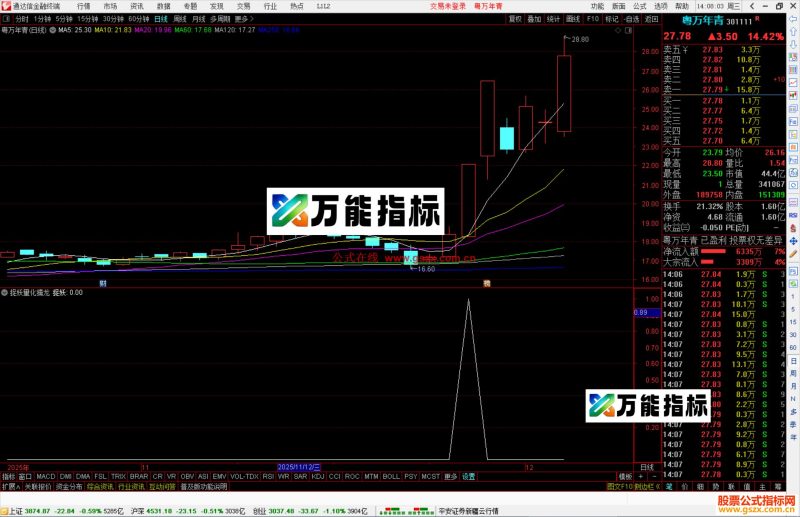Click the 统计 statistics button
The width and height of the screenshot is (800, 517).
click(553, 19)
